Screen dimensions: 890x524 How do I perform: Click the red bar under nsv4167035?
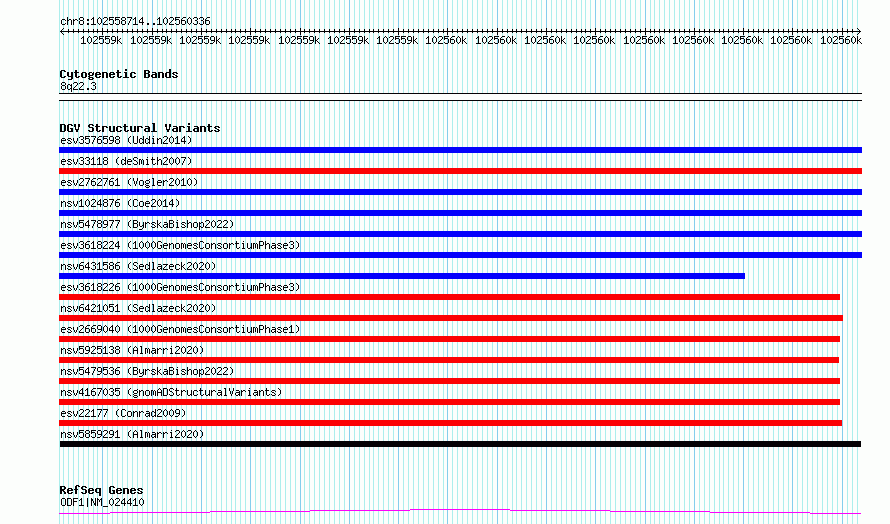click(x=450, y=402)
